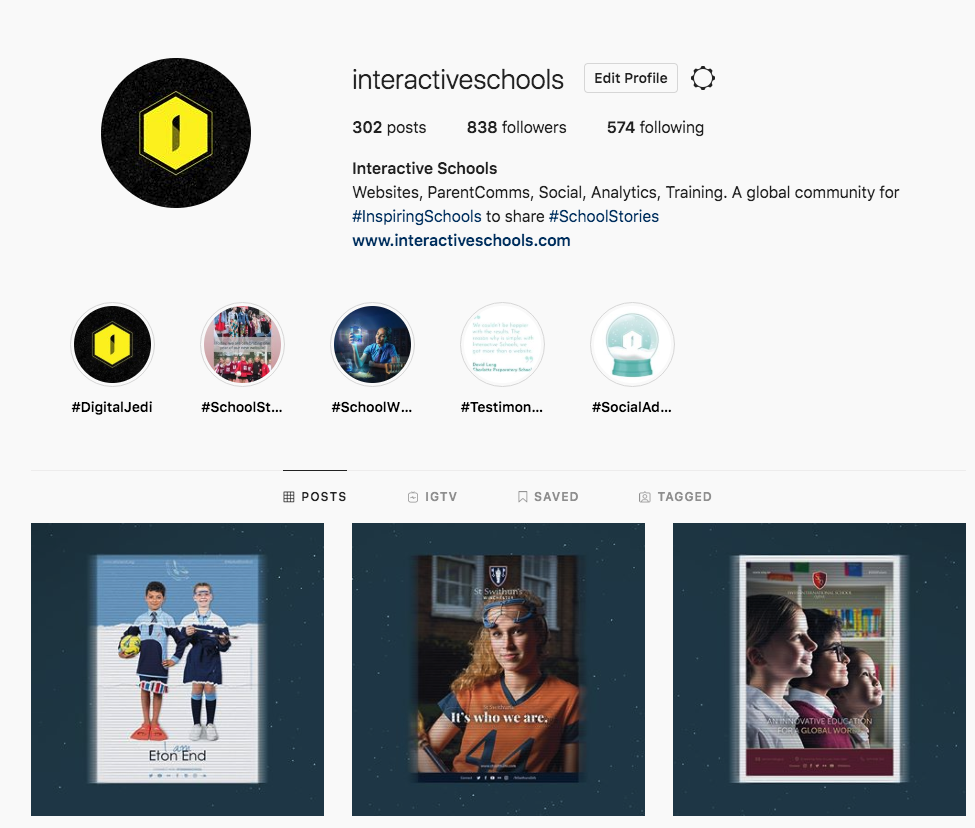Show the 574 following list
Screen dimensions: 975x828
tap(655, 128)
